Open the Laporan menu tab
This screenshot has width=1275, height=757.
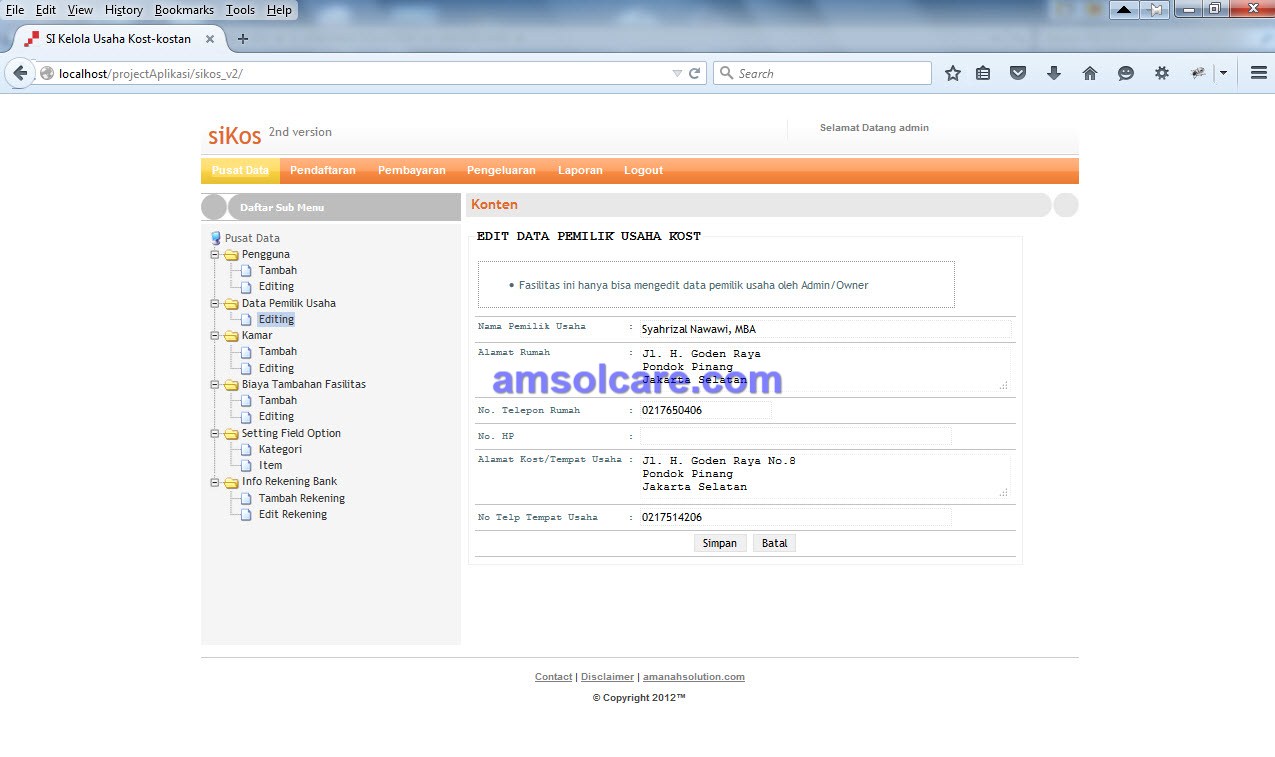pyautogui.click(x=580, y=170)
